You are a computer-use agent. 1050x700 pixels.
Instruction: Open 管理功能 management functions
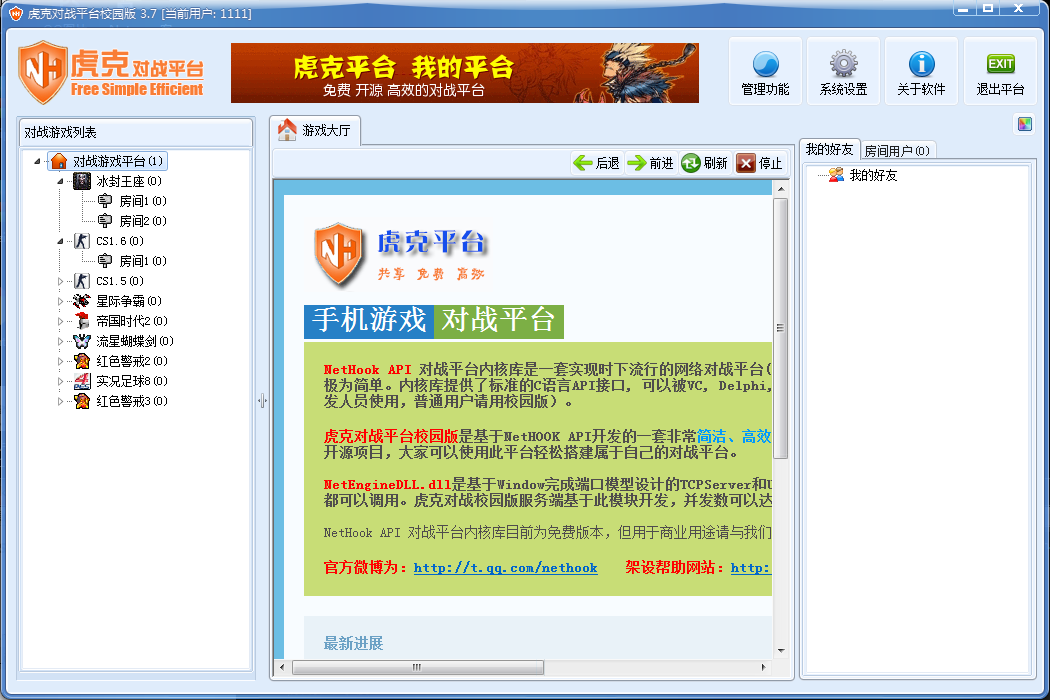coord(765,72)
